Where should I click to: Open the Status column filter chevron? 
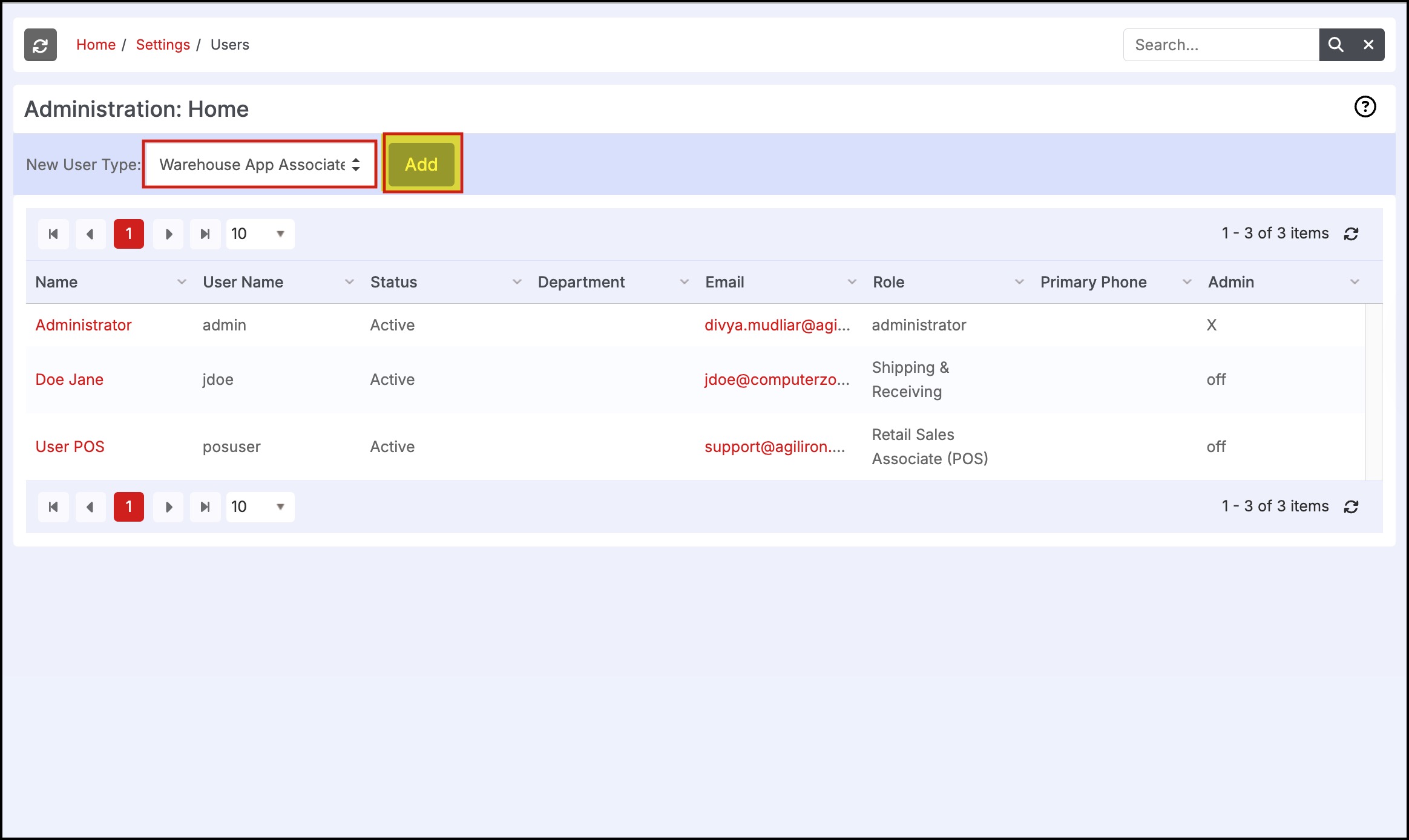click(517, 282)
